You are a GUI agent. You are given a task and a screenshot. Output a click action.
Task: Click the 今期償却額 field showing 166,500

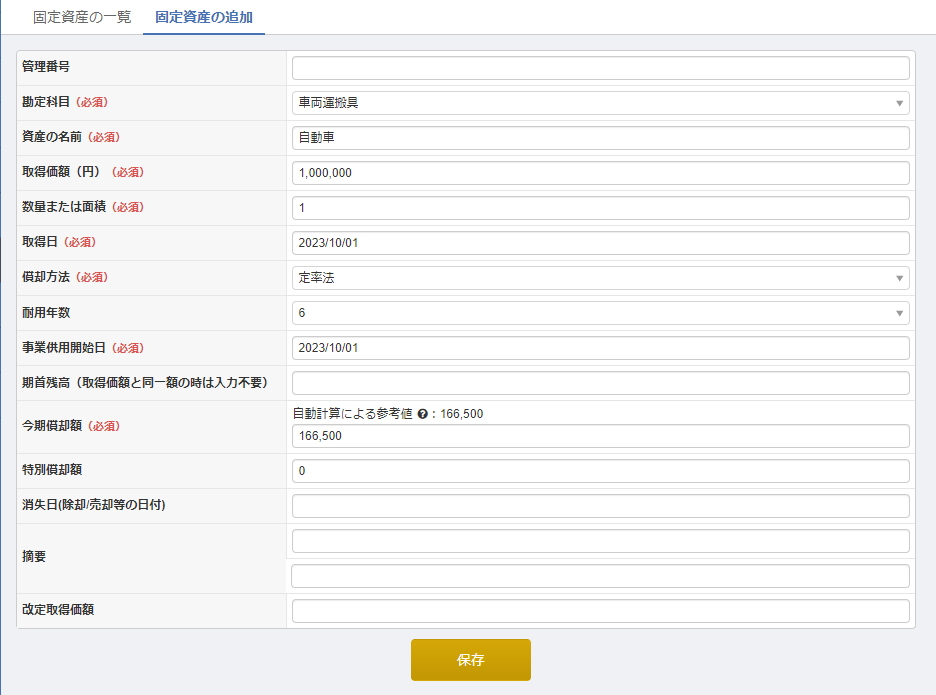600,436
